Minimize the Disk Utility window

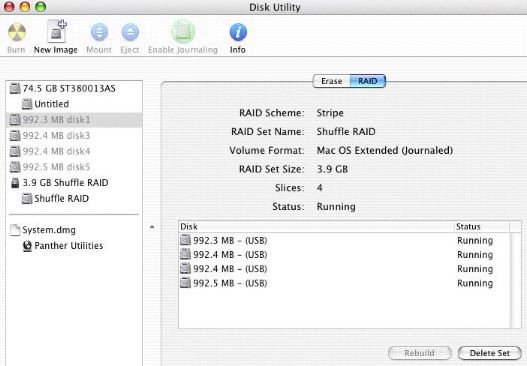[25, 6]
